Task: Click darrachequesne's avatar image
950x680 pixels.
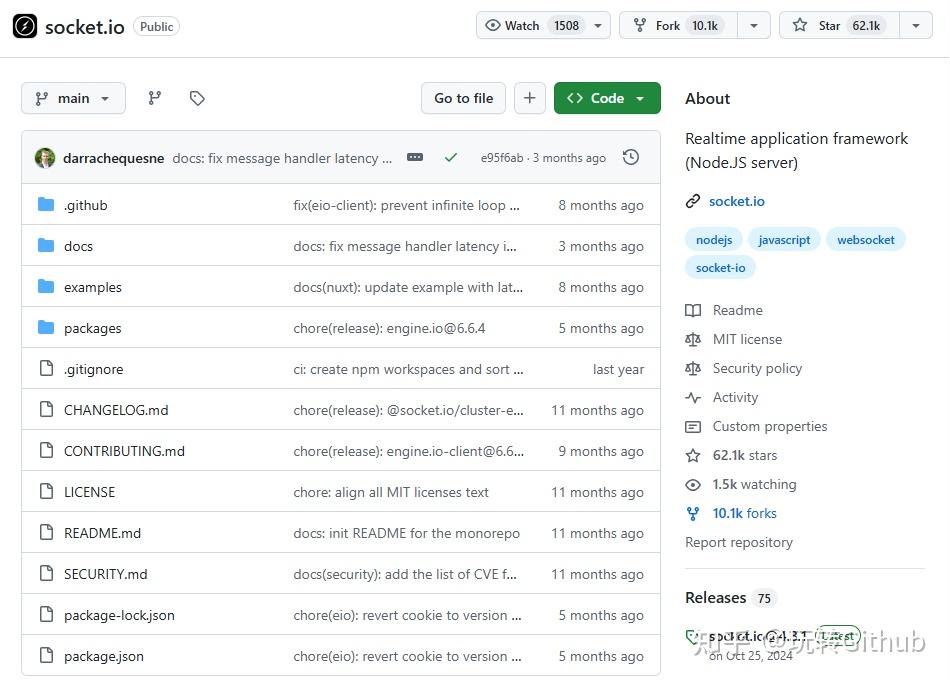Action: (45, 158)
